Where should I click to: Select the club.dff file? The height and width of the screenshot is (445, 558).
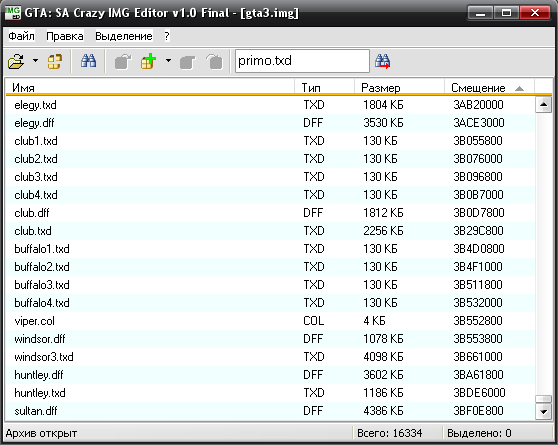270,213
